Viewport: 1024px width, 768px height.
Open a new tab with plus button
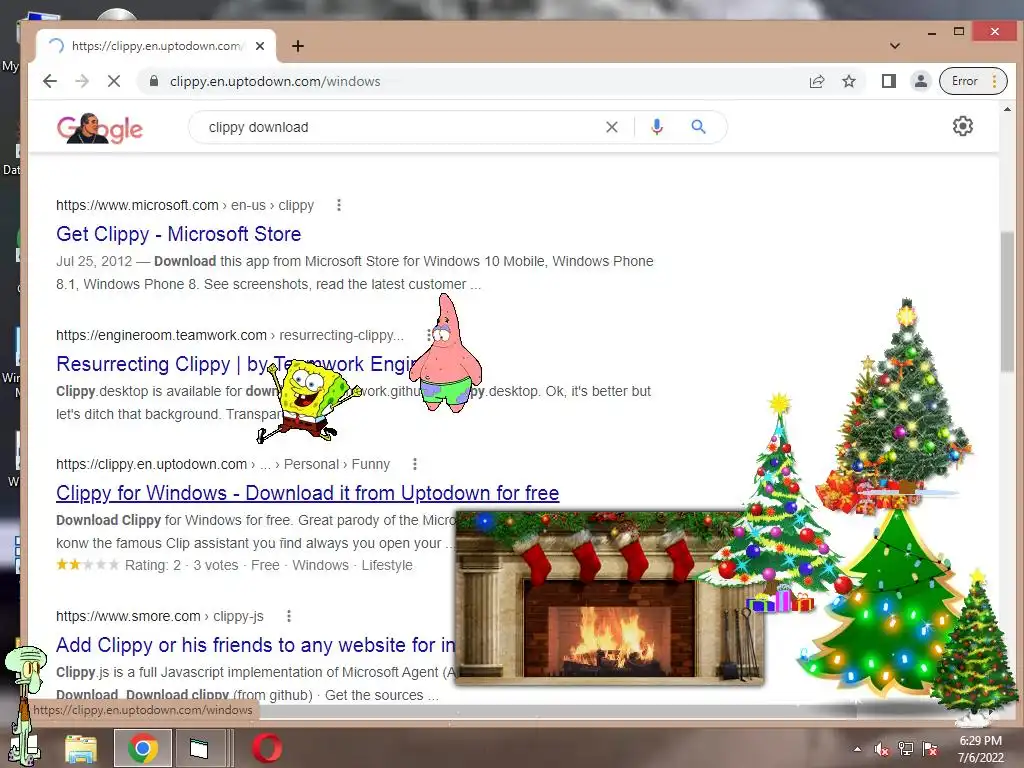(x=298, y=46)
